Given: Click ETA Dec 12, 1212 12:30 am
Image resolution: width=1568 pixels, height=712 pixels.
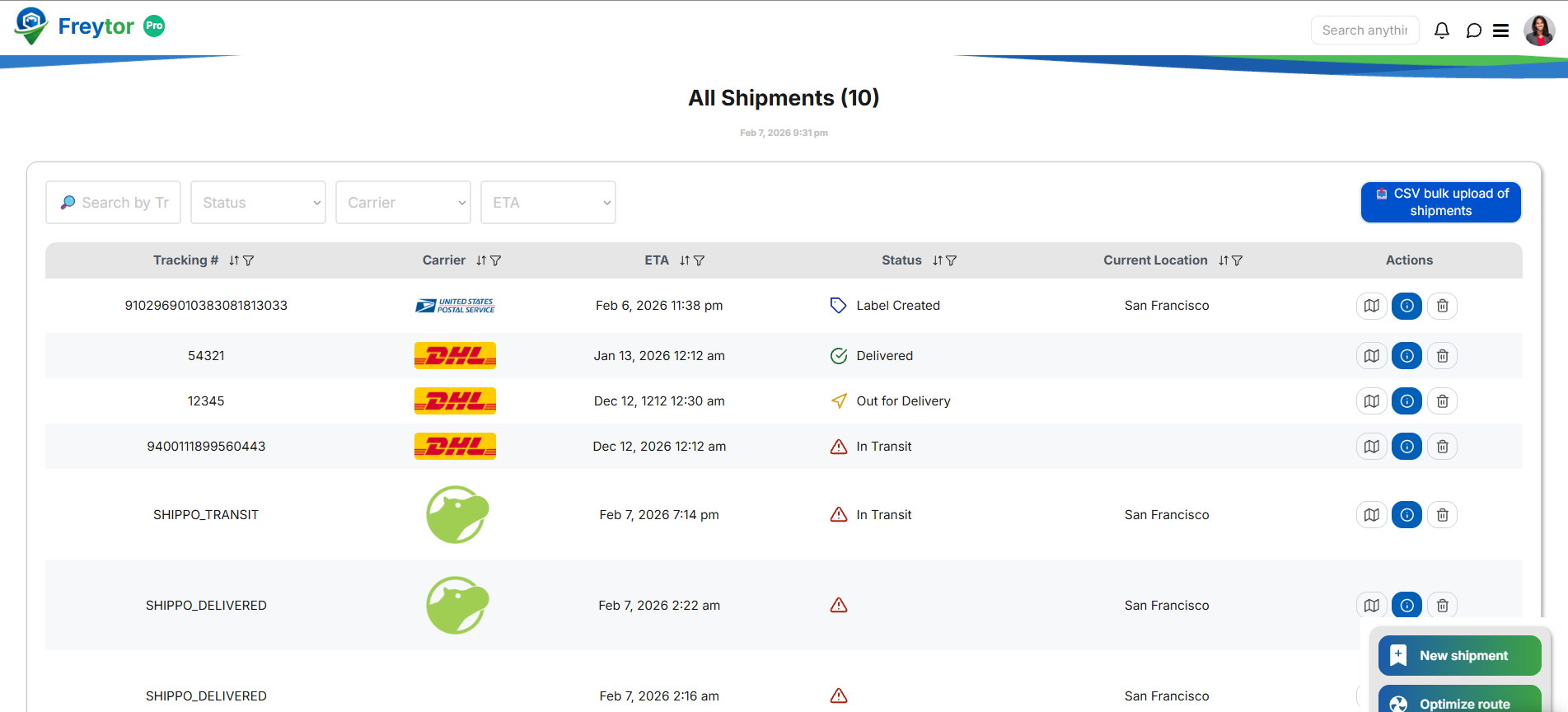Looking at the screenshot, I should pyautogui.click(x=659, y=401).
